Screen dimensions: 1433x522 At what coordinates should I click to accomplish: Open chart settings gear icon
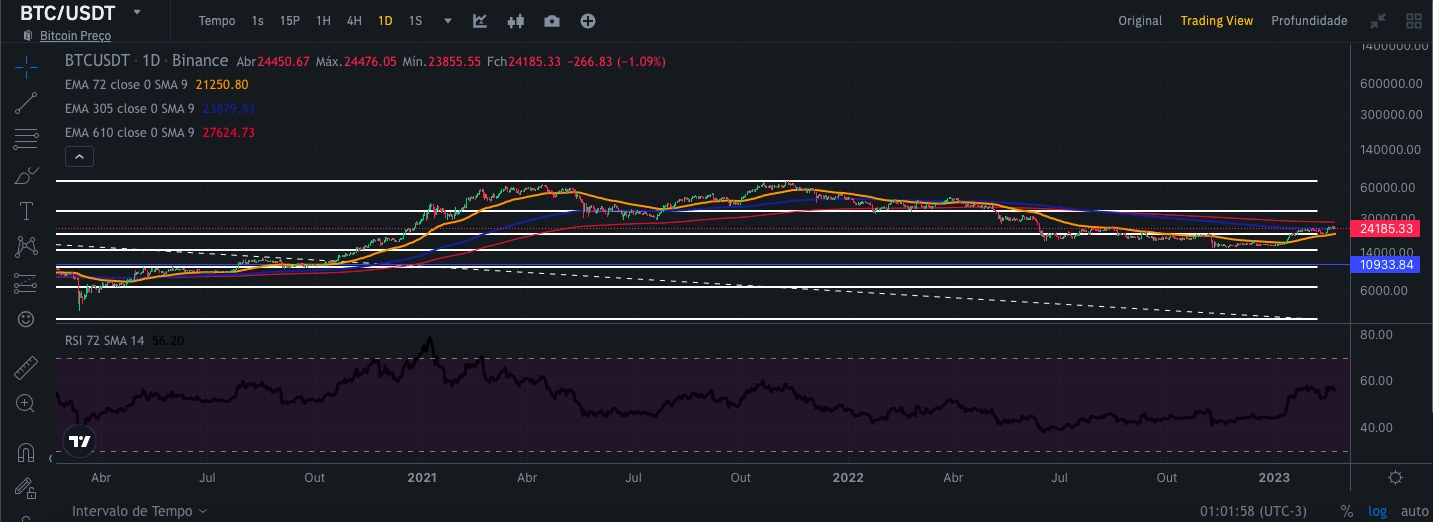coord(1395,478)
